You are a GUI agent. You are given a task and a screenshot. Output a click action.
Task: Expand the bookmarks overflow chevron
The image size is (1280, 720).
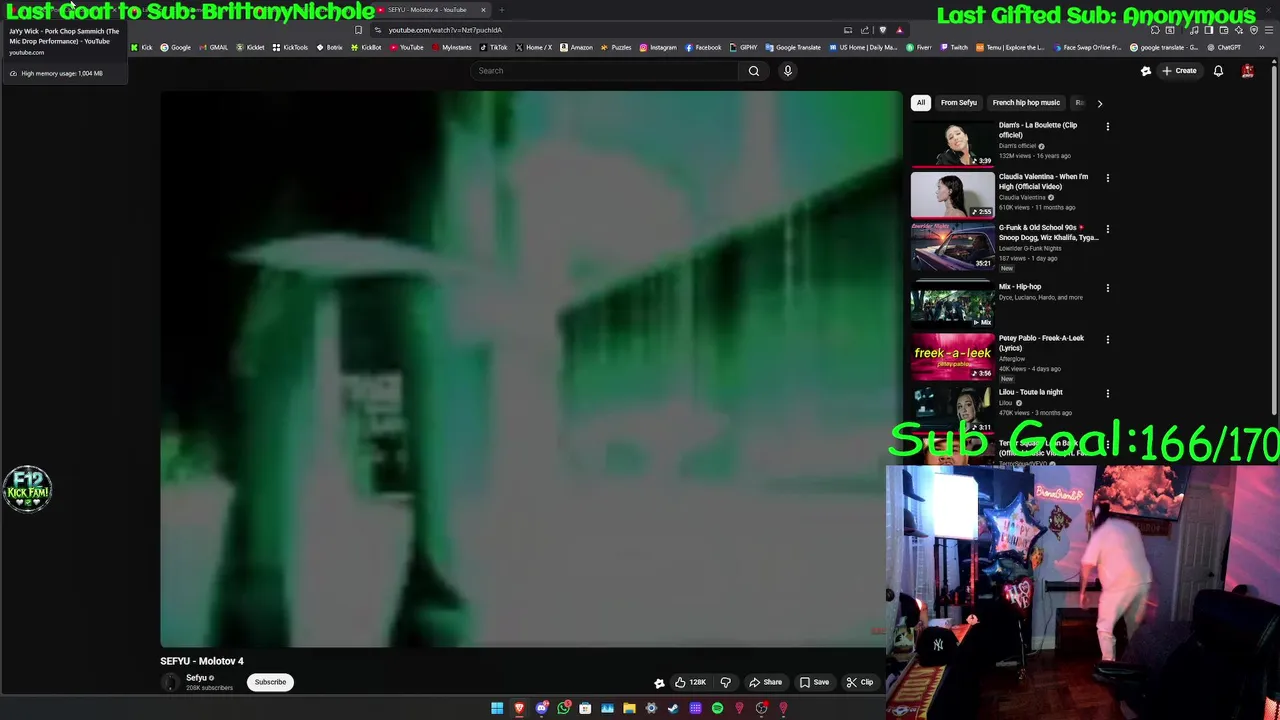(1262, 47)
